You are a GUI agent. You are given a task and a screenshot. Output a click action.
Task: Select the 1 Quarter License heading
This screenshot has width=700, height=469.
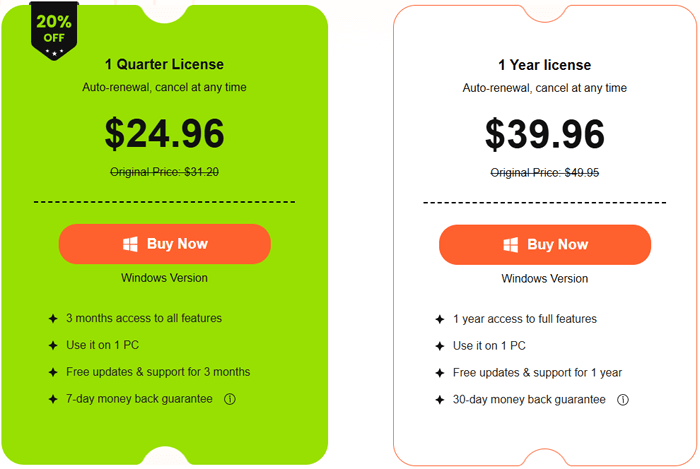164,65
